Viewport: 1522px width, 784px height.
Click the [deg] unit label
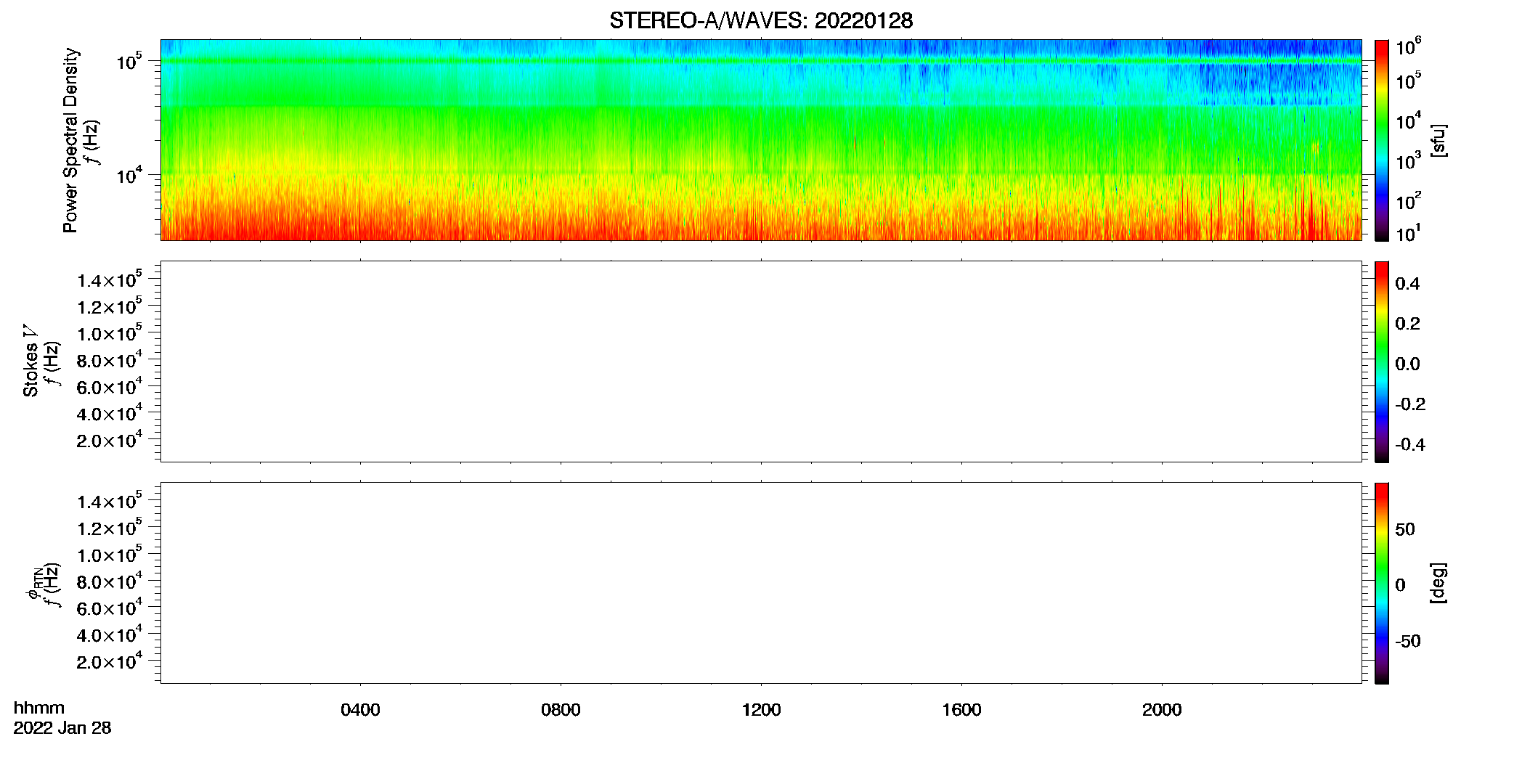click(x=1438, y=583)
